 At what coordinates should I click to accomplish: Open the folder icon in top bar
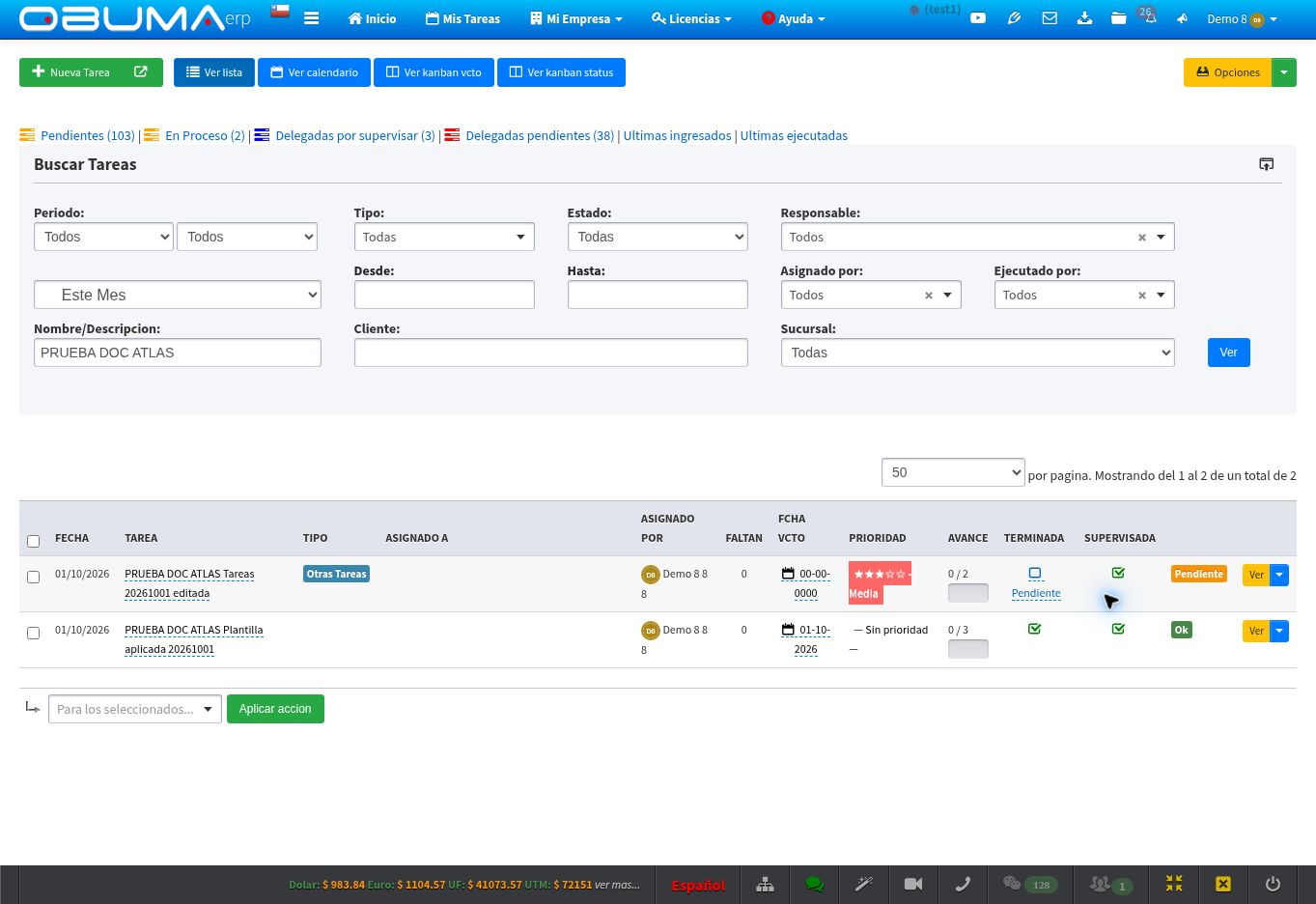click(1118, 18)
